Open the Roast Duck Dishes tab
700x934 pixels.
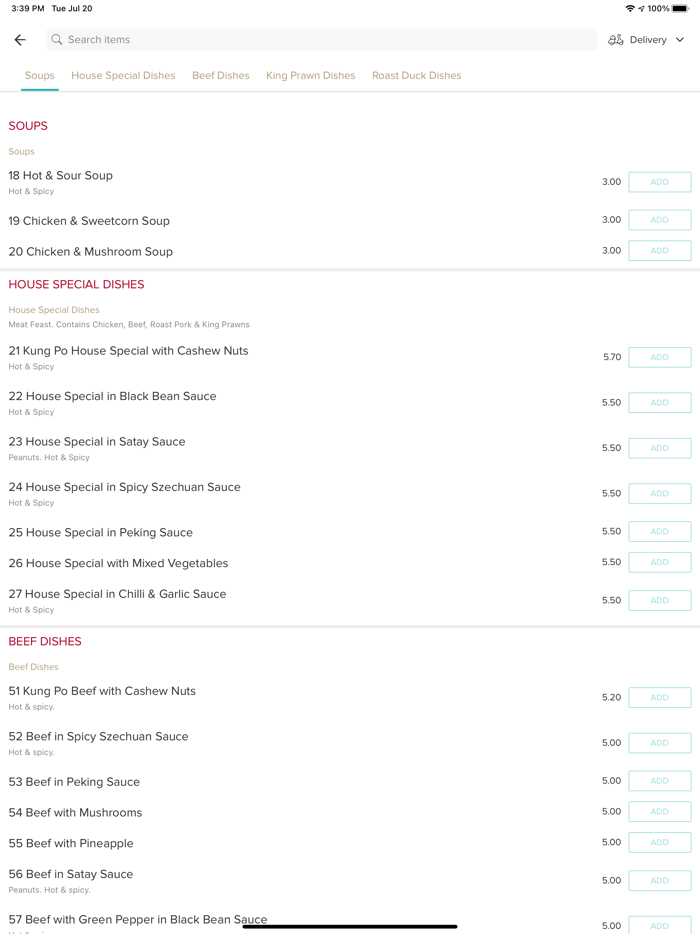(416, 76)
